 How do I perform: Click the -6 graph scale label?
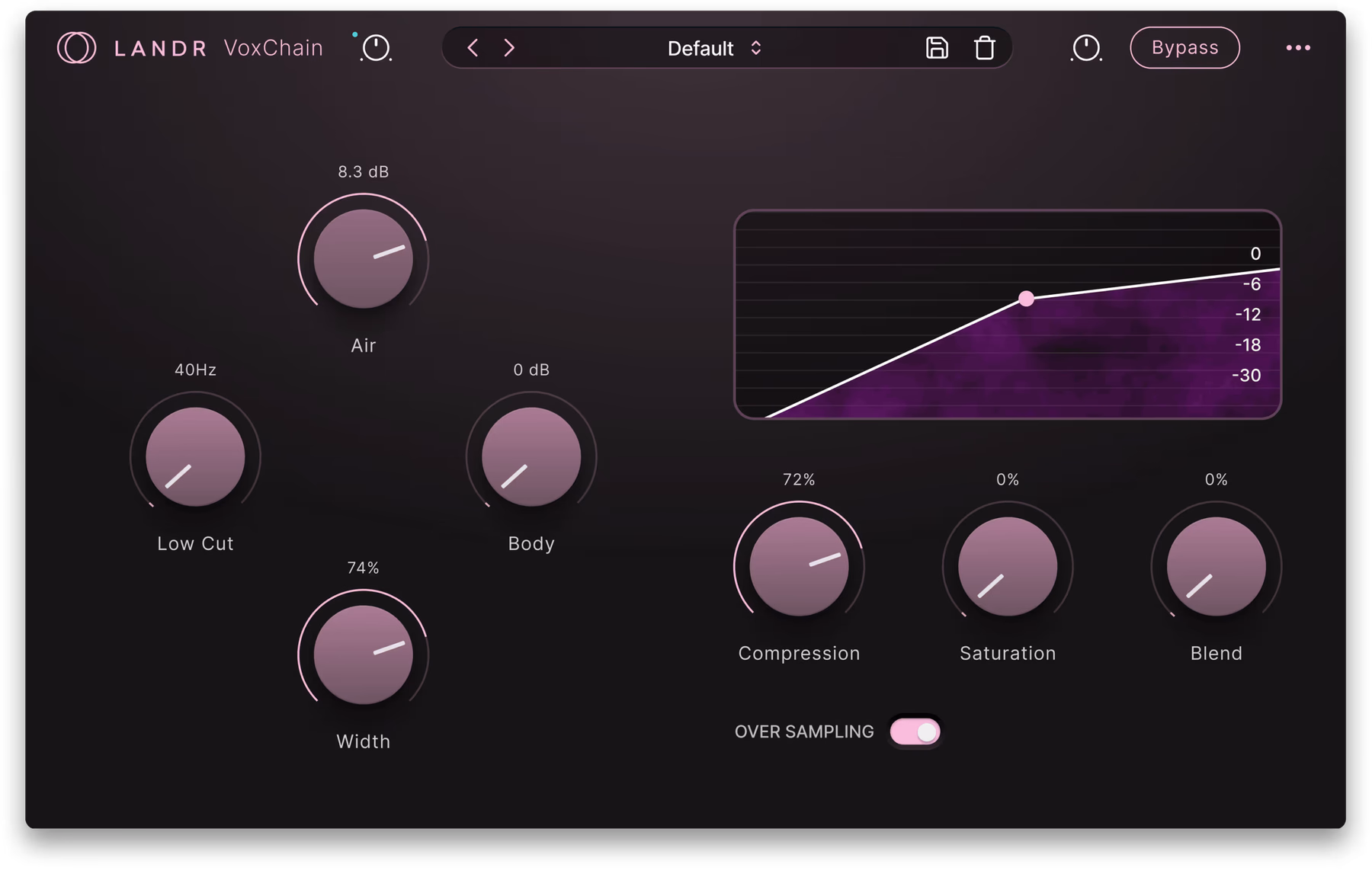pyautogui.click(x=1252, y=284)
